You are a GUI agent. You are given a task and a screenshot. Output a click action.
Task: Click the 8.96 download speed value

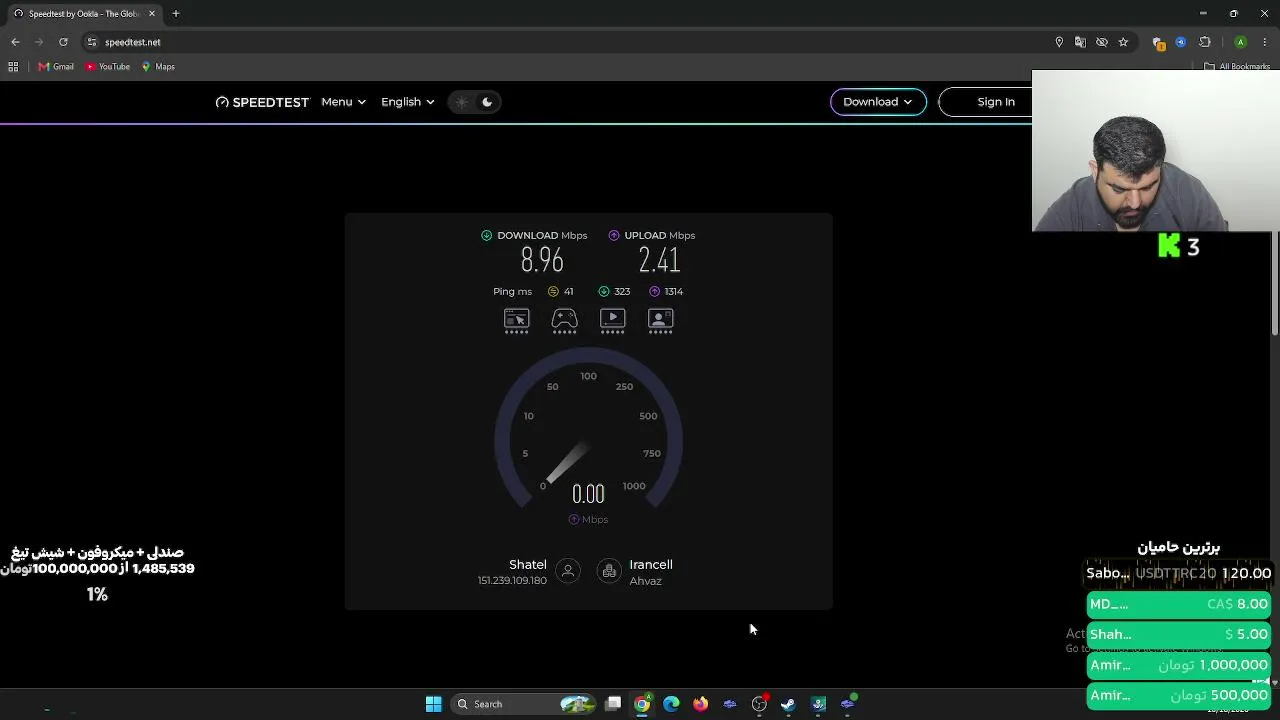(542, 261)
